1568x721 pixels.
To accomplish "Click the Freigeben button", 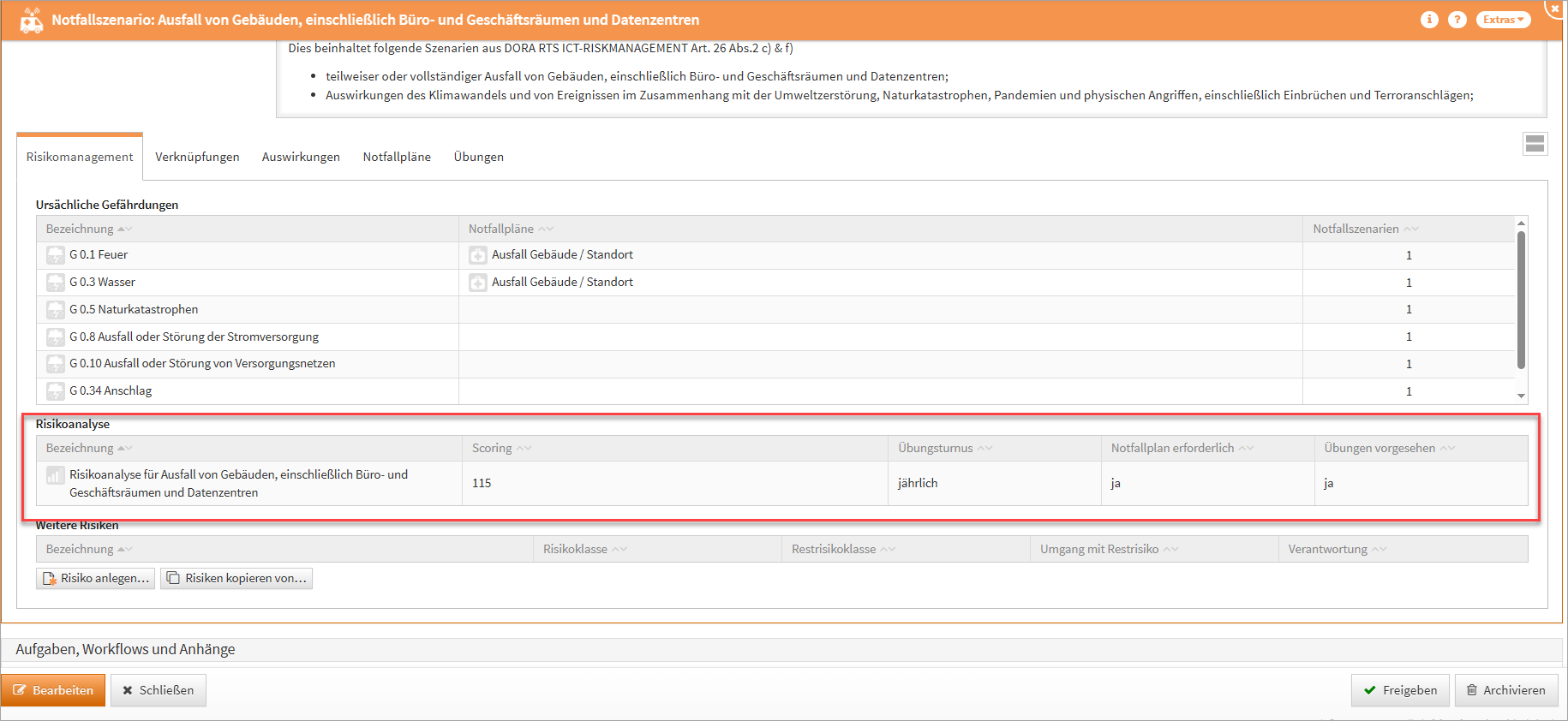I will [1400, 690].
